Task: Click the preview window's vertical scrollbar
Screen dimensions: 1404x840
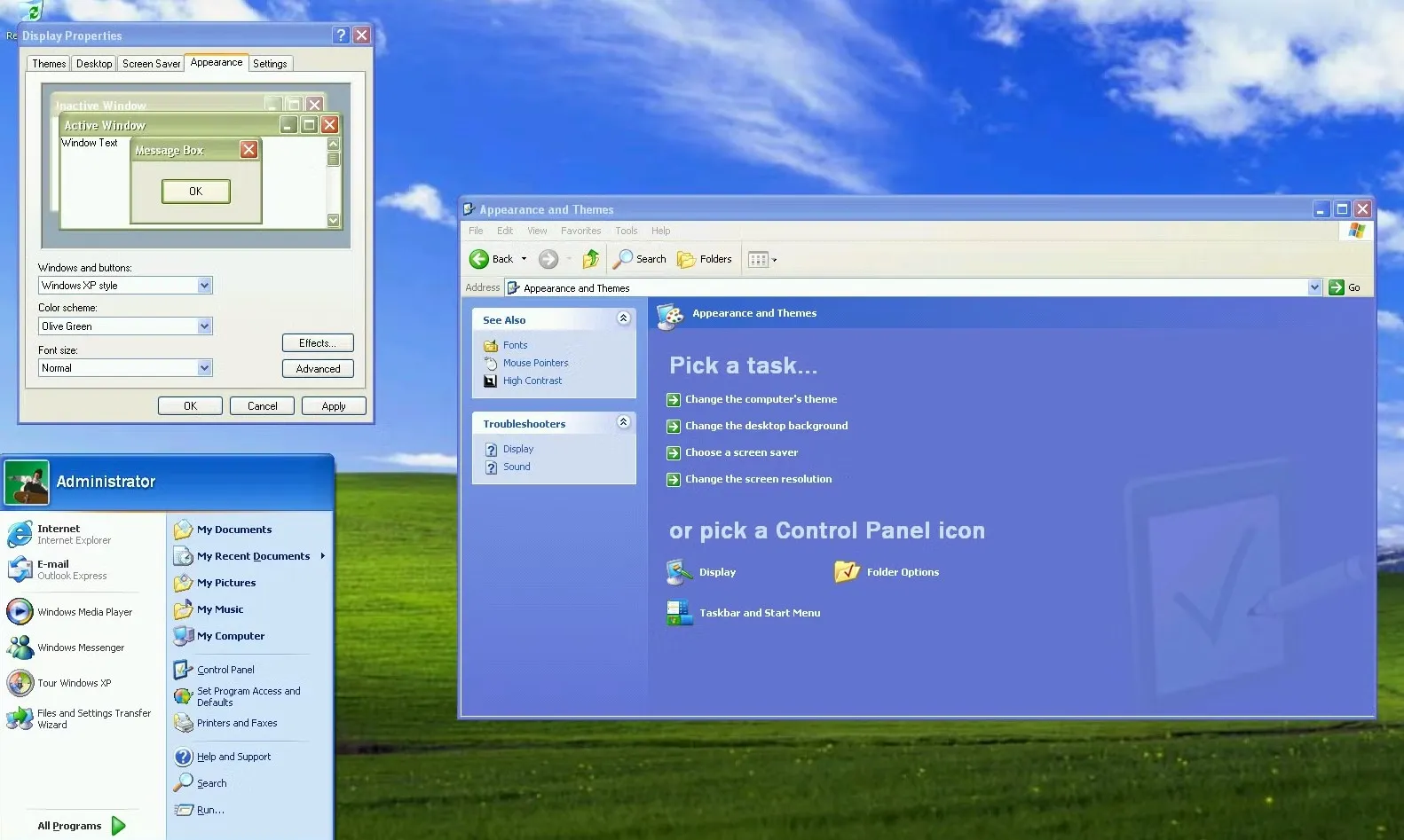Action: click(x=334, y=183)
